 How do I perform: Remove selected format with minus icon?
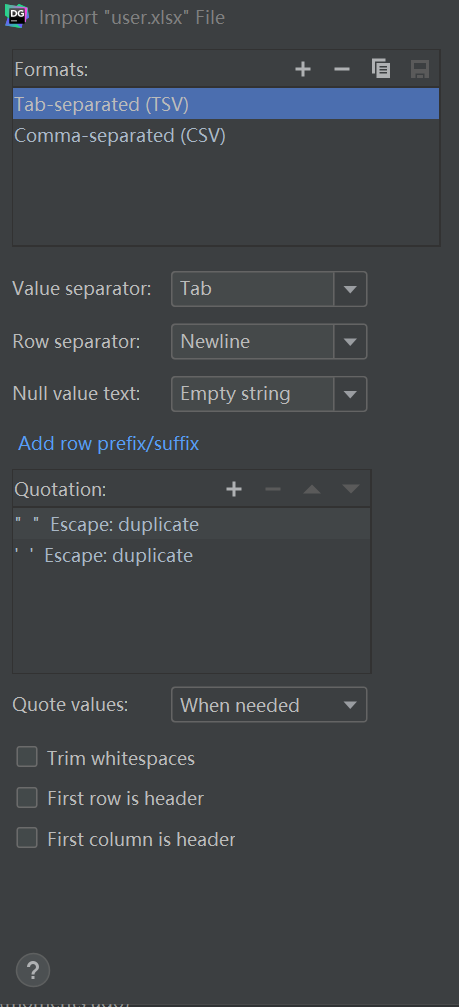point(342,69)
